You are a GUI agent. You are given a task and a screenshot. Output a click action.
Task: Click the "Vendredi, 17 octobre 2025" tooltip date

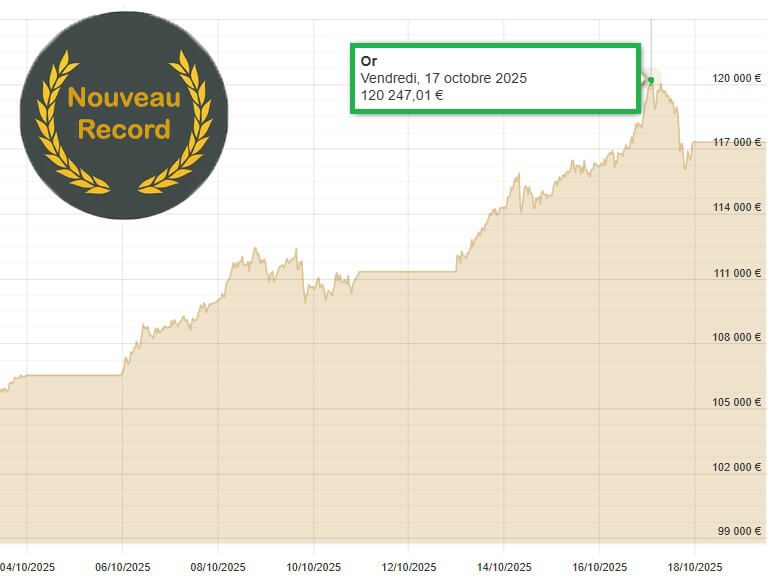(x=443, y=78)
